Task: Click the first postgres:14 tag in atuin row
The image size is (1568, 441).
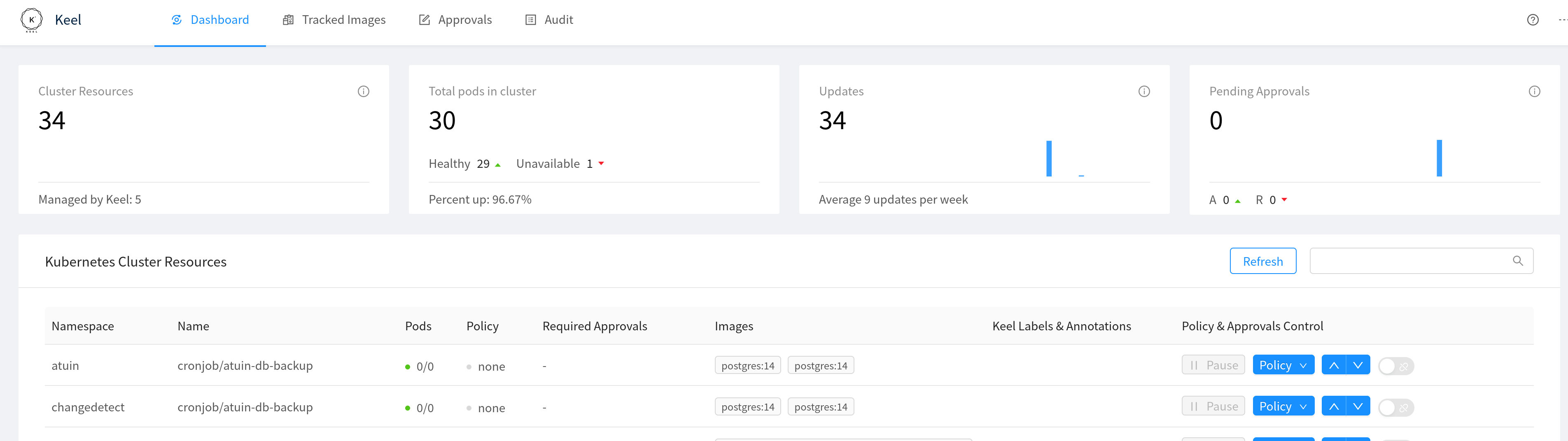Action: tap(747, 366)
